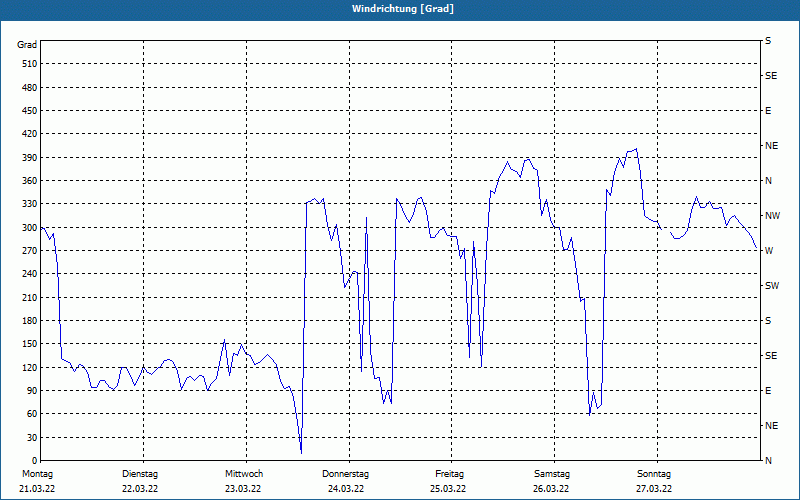Click the 240 degree axis label

pos(29,273)
